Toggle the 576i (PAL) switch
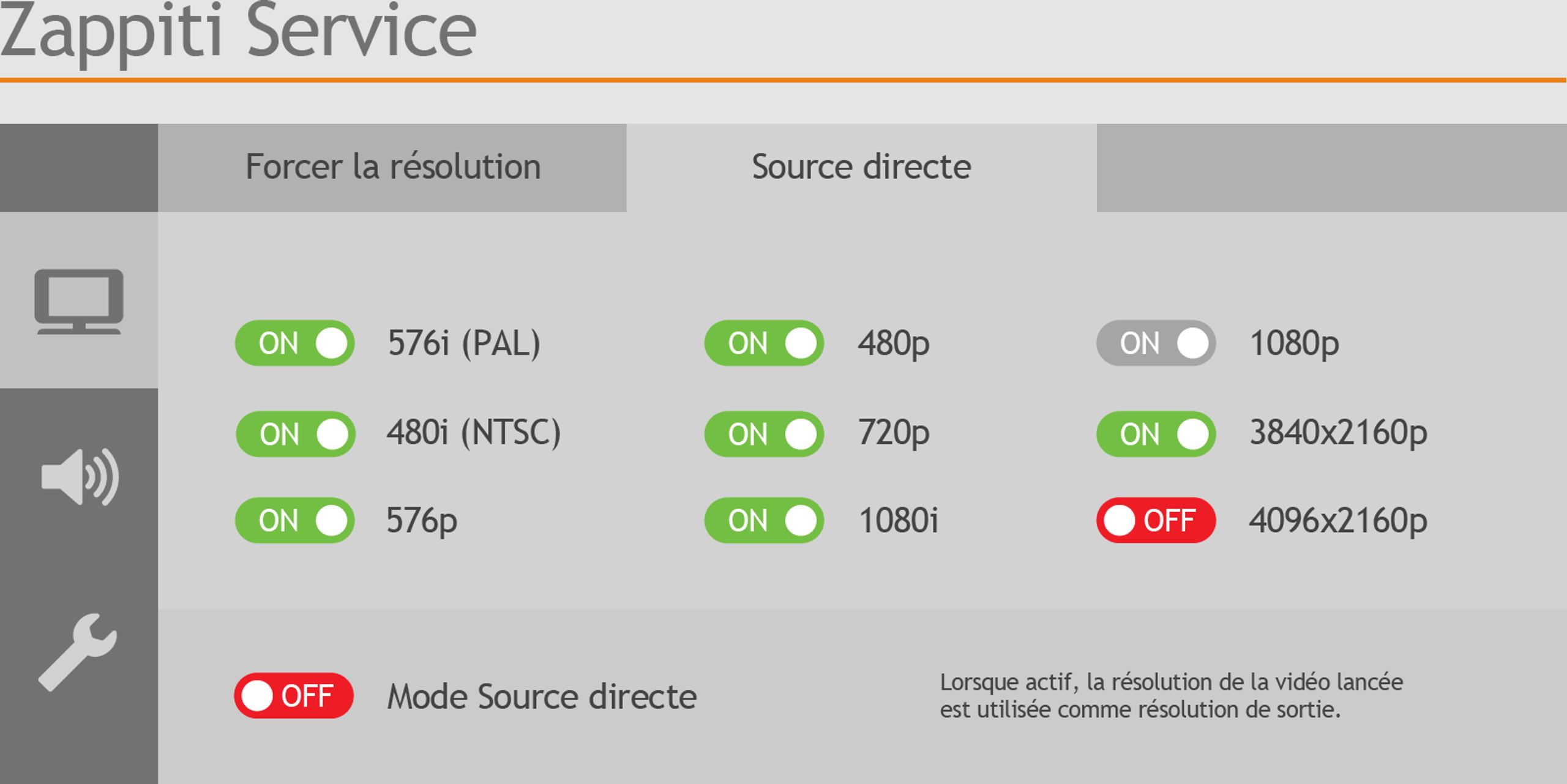This screenshot has height=784, width=1567. [295, 343]
